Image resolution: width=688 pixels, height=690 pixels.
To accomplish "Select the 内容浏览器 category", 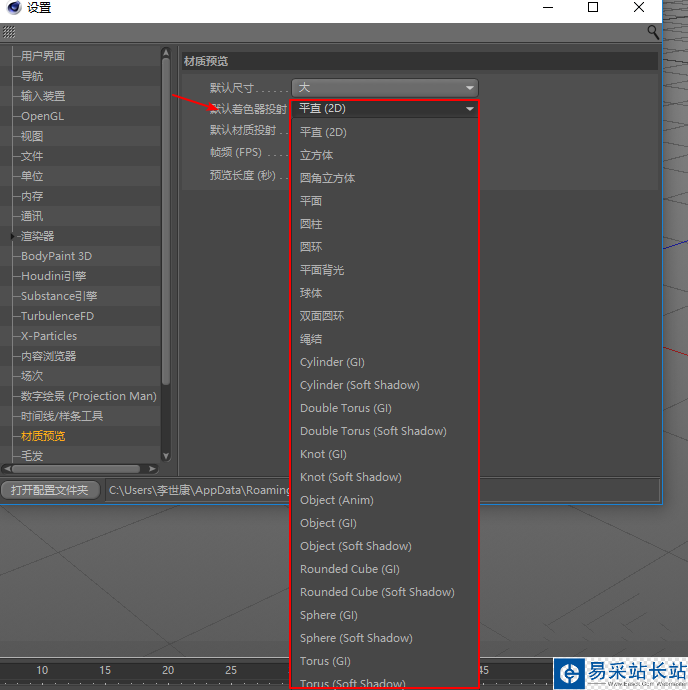I will click(x=48, y=356).
